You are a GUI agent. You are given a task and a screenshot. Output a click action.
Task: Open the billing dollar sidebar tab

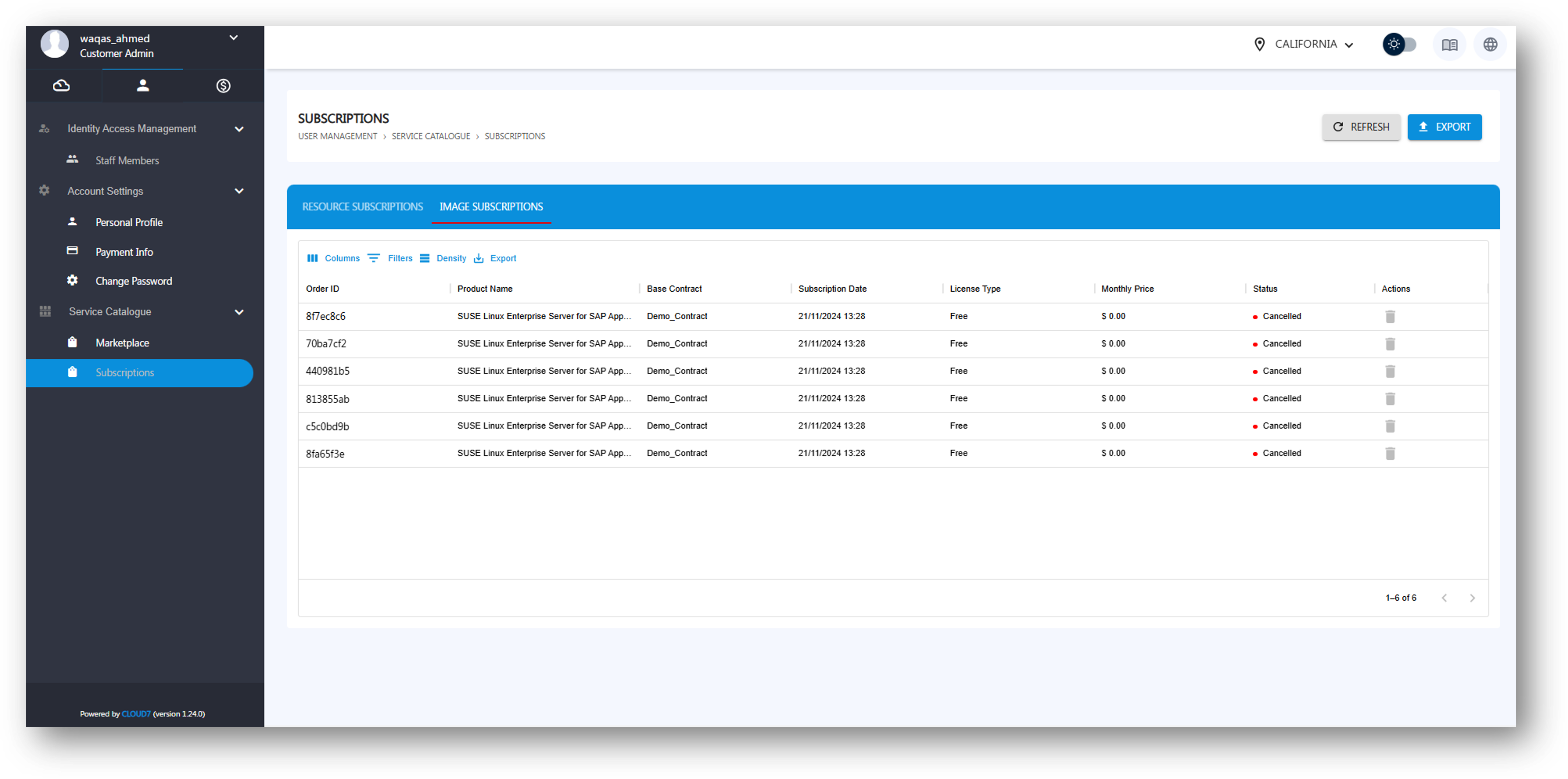(223, 86)
